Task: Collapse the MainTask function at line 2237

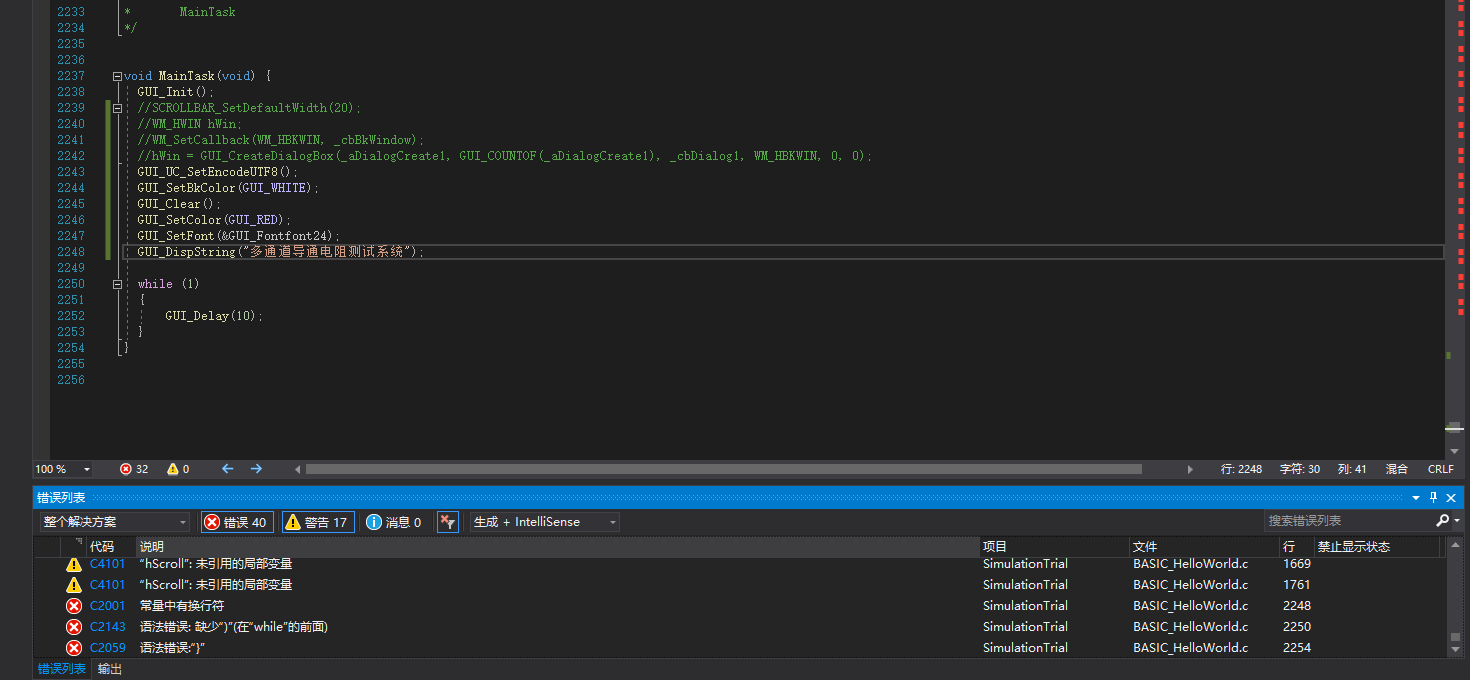Action: click(x=117, y=76)
